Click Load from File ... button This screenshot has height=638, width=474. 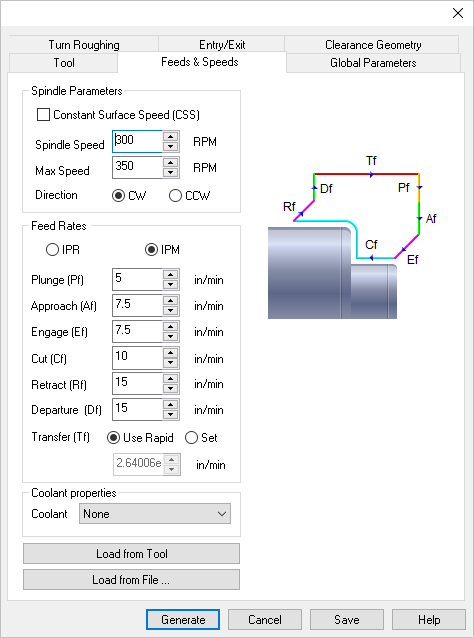(131, 579)
